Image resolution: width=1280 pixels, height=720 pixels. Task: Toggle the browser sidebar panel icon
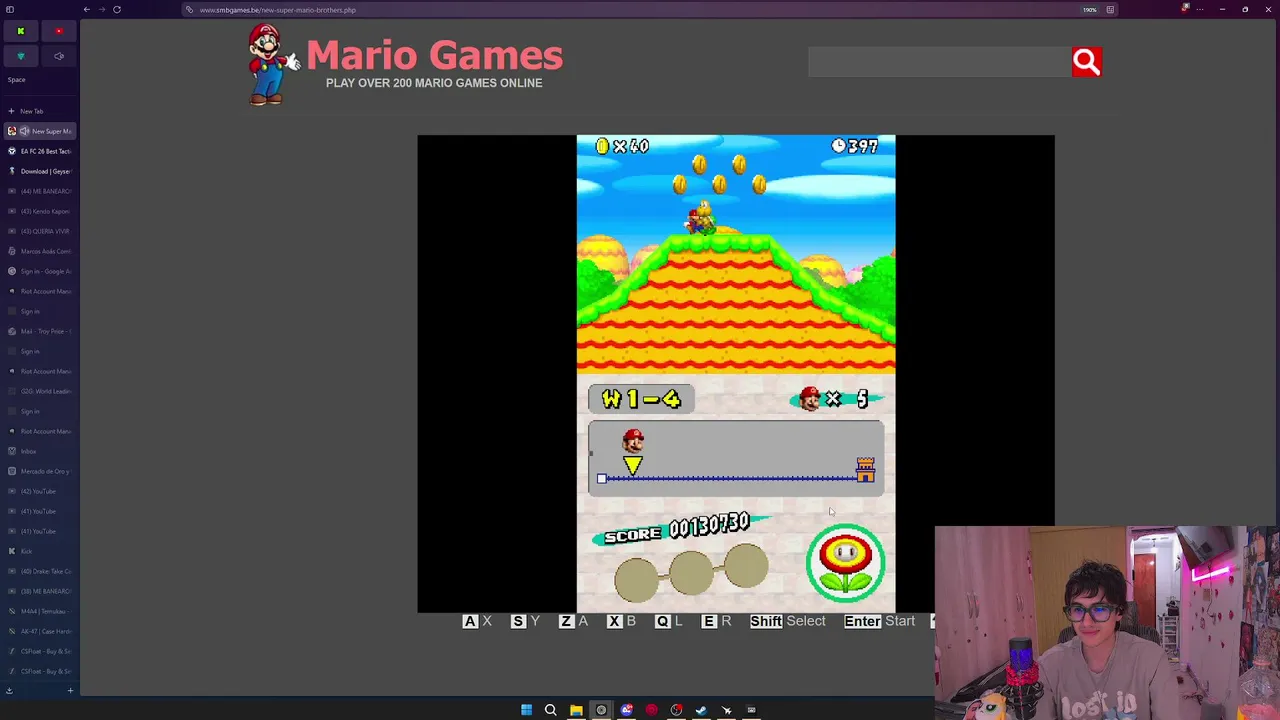[x=10, y=10]
